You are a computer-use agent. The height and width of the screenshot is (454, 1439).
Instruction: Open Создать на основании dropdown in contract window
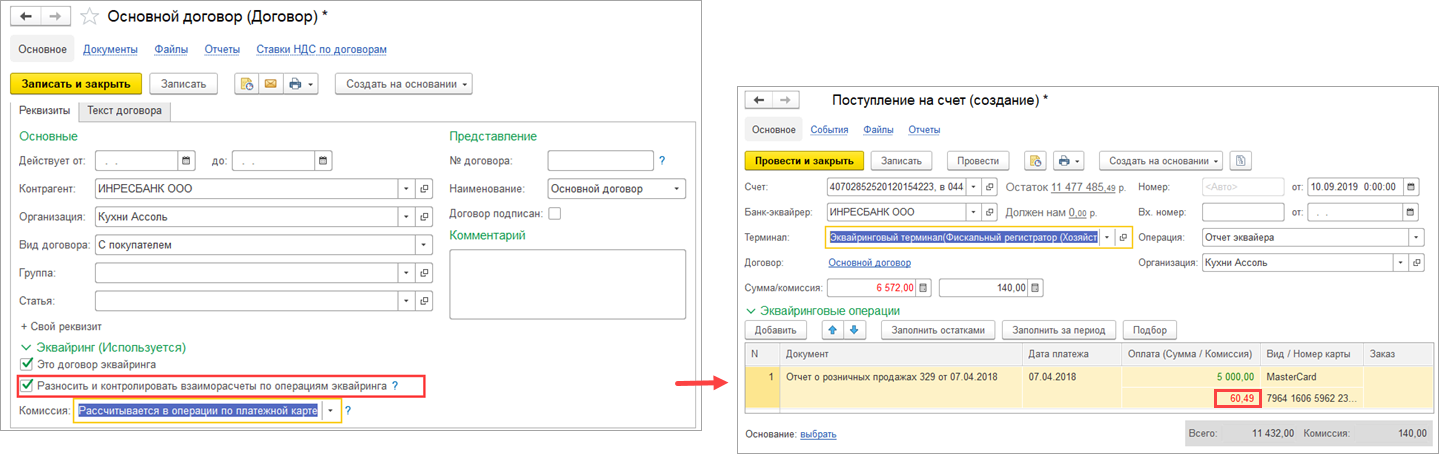pos(404,84)
